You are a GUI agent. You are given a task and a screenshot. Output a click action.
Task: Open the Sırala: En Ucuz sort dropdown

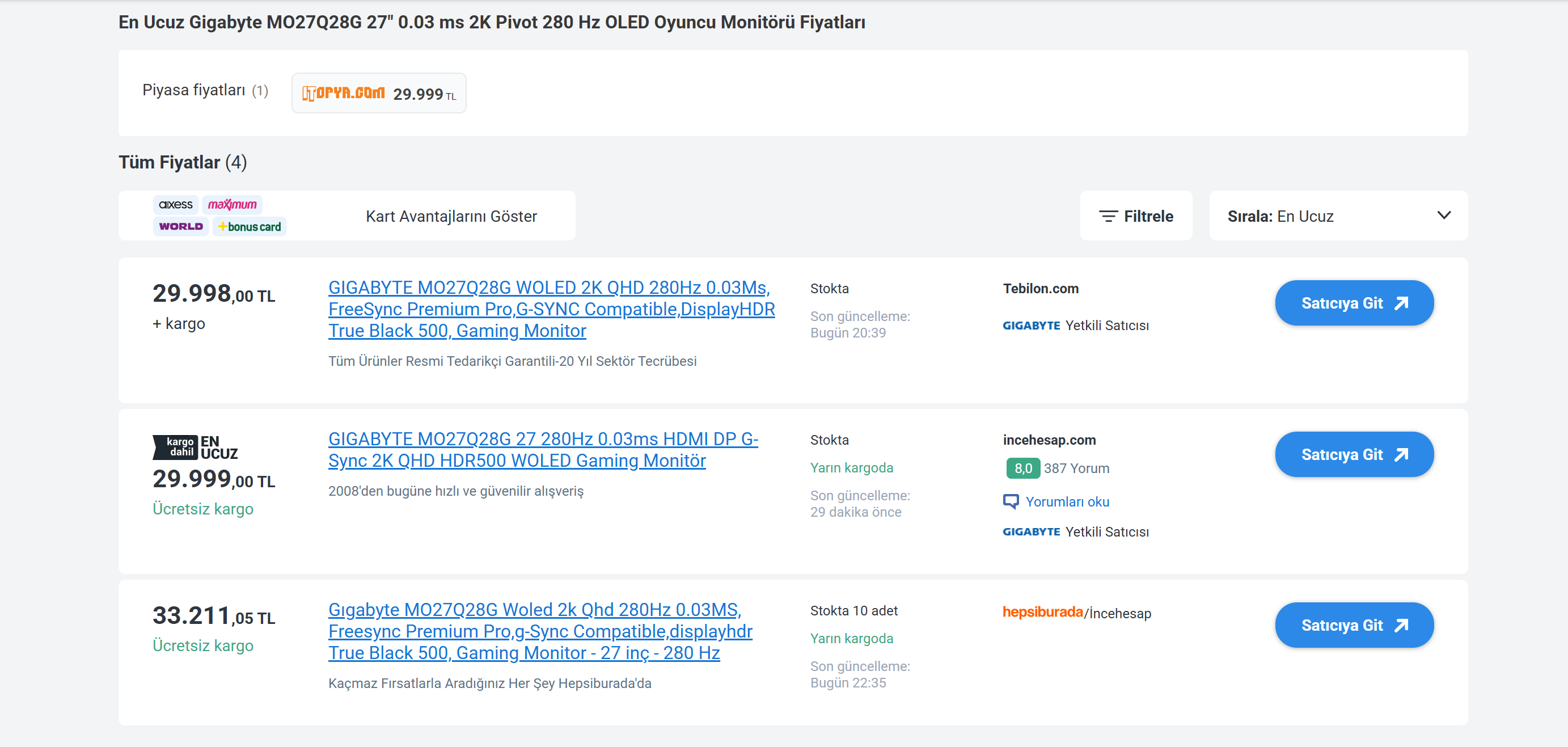click(1338, 216)
